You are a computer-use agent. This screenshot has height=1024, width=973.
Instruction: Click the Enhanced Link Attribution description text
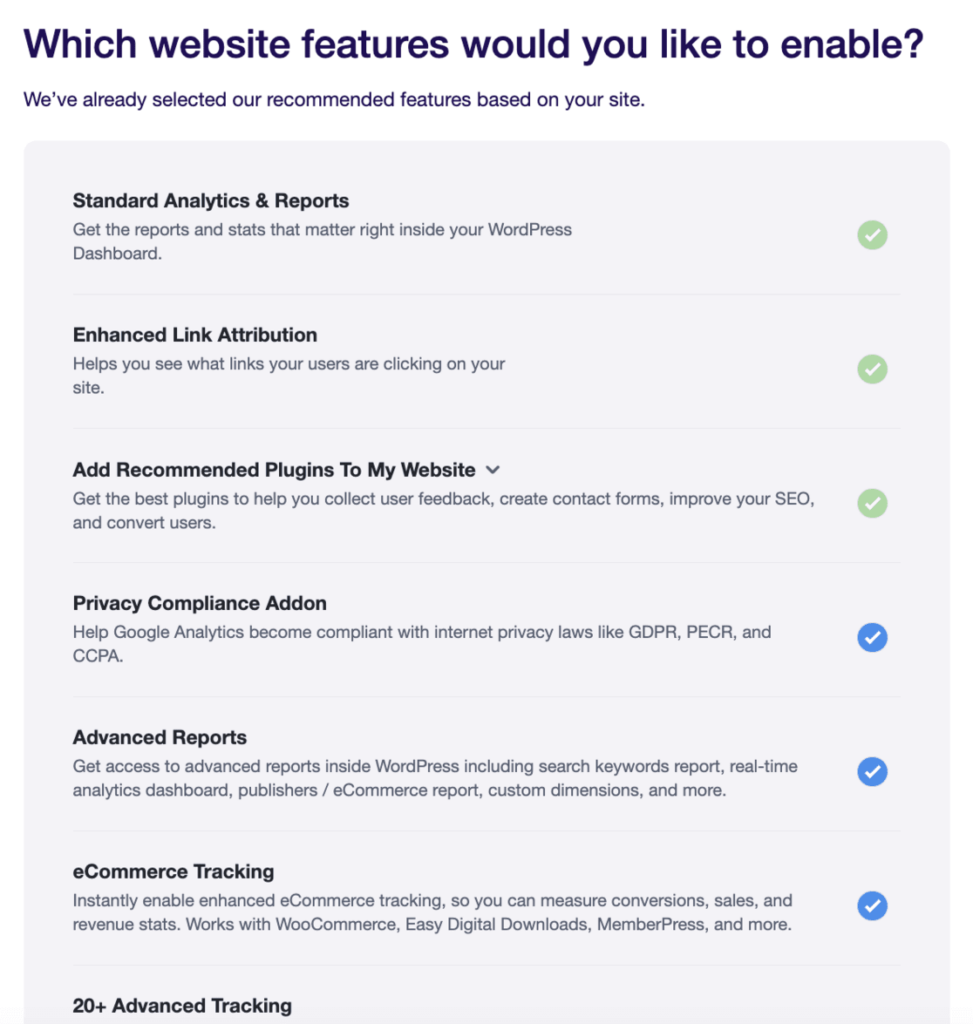(288, 375)
